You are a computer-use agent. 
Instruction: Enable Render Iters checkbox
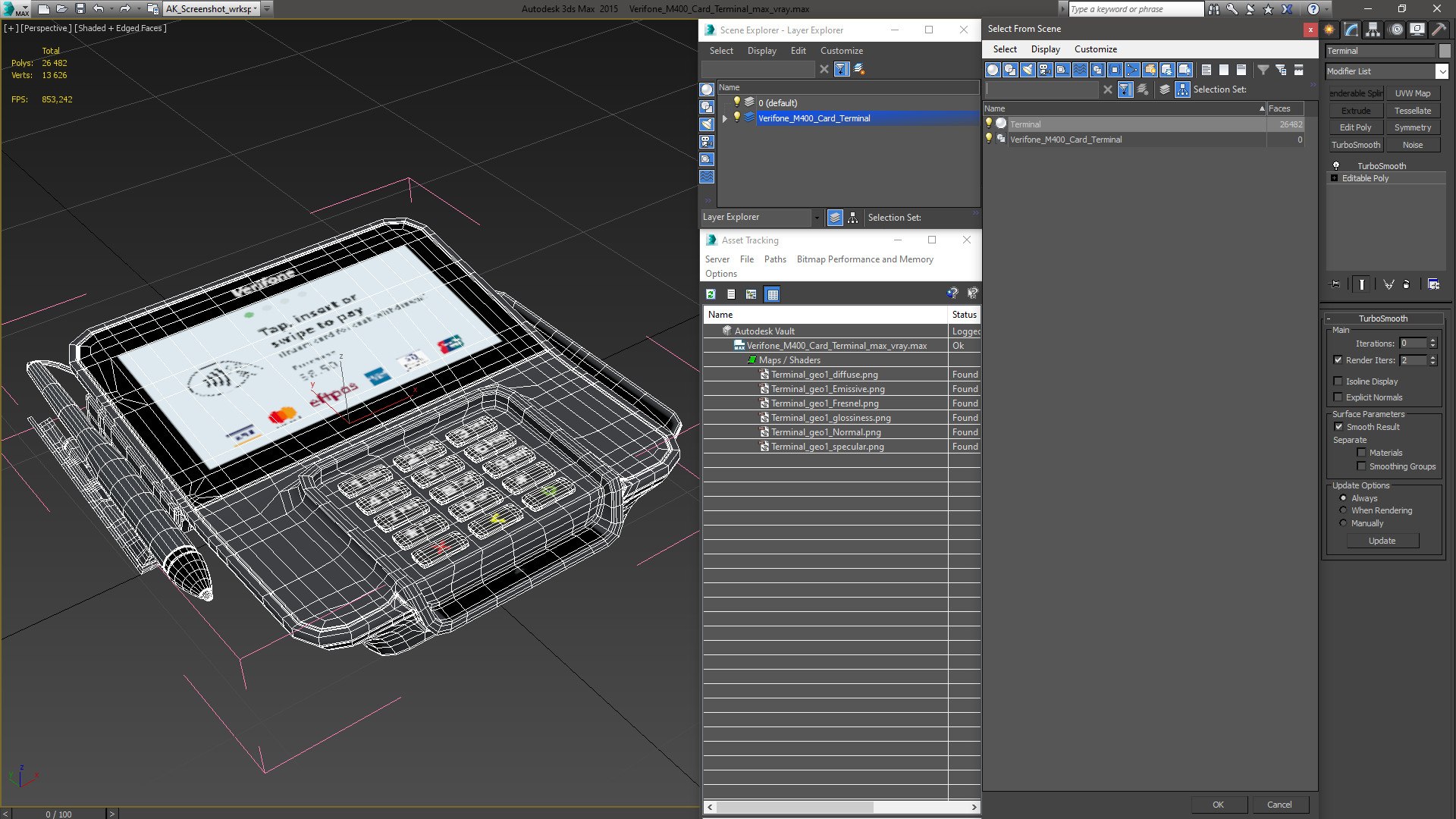coord(1338,360)
